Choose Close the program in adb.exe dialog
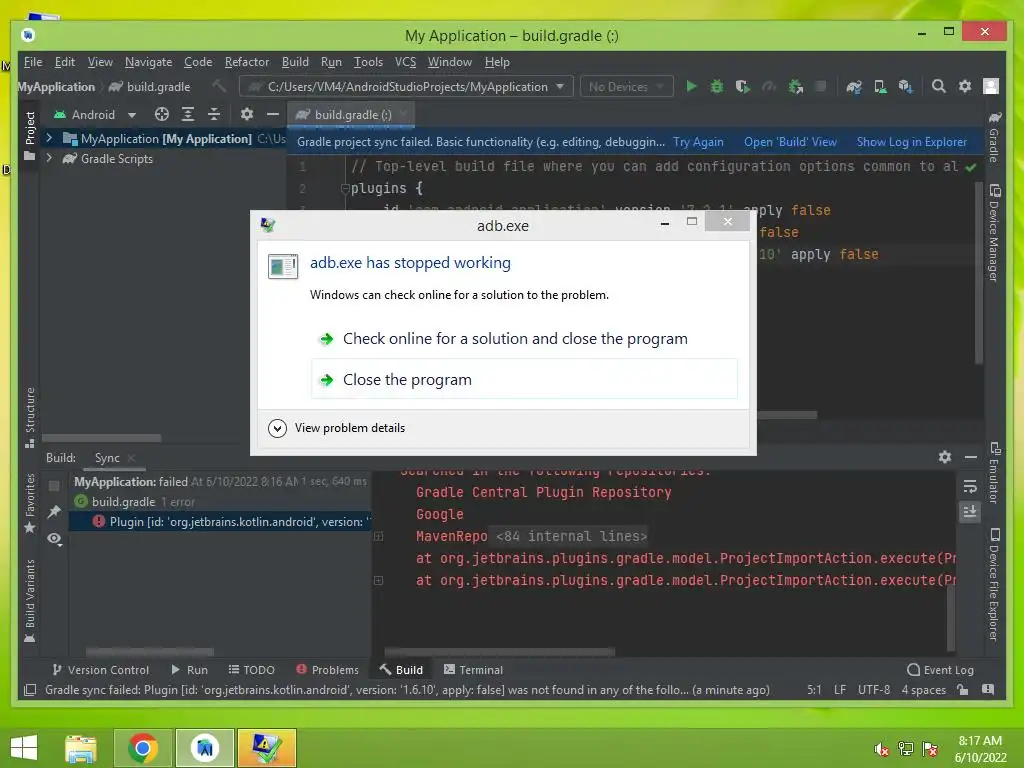Screen dimensions: 1024x768 (x=524, y=379)
